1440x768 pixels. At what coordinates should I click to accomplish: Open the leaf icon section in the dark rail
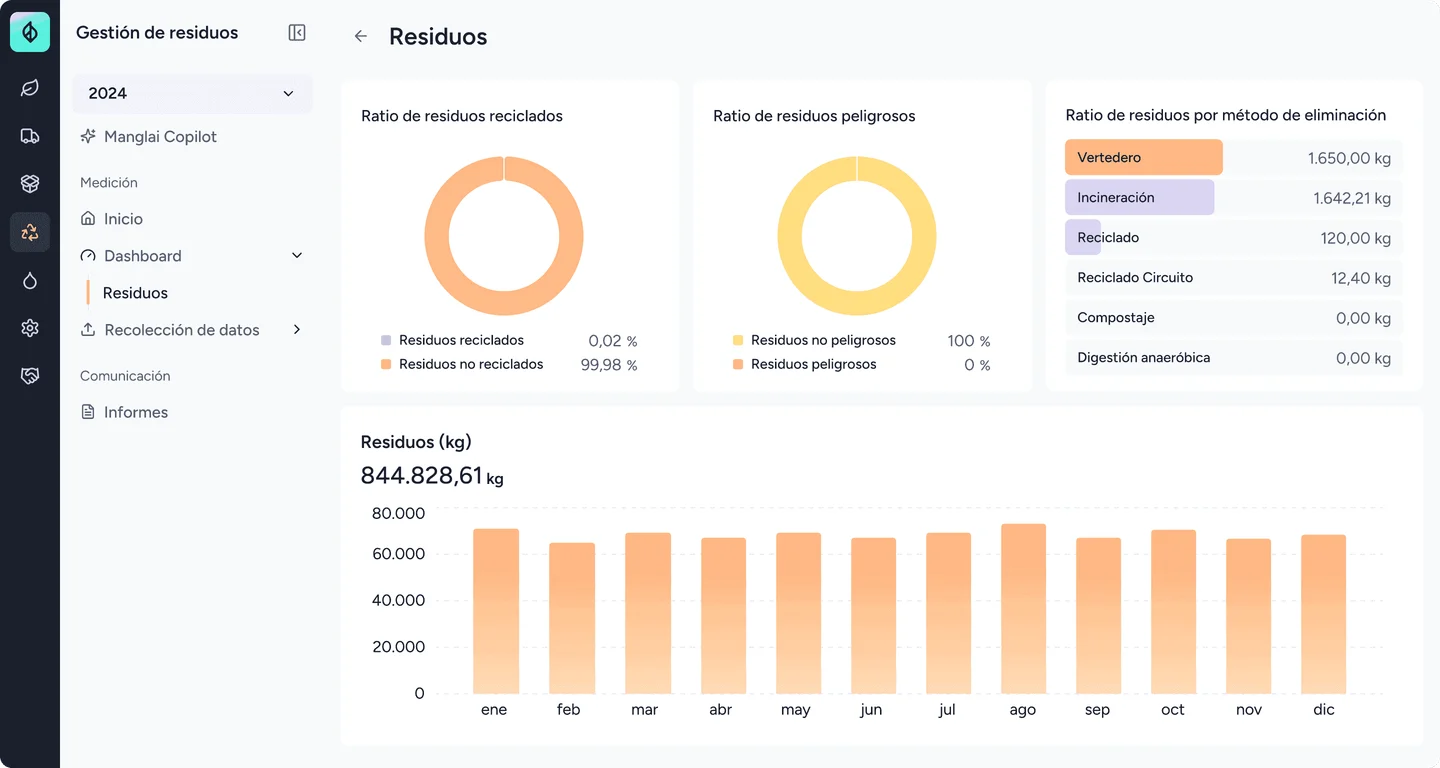click(30, 88)
